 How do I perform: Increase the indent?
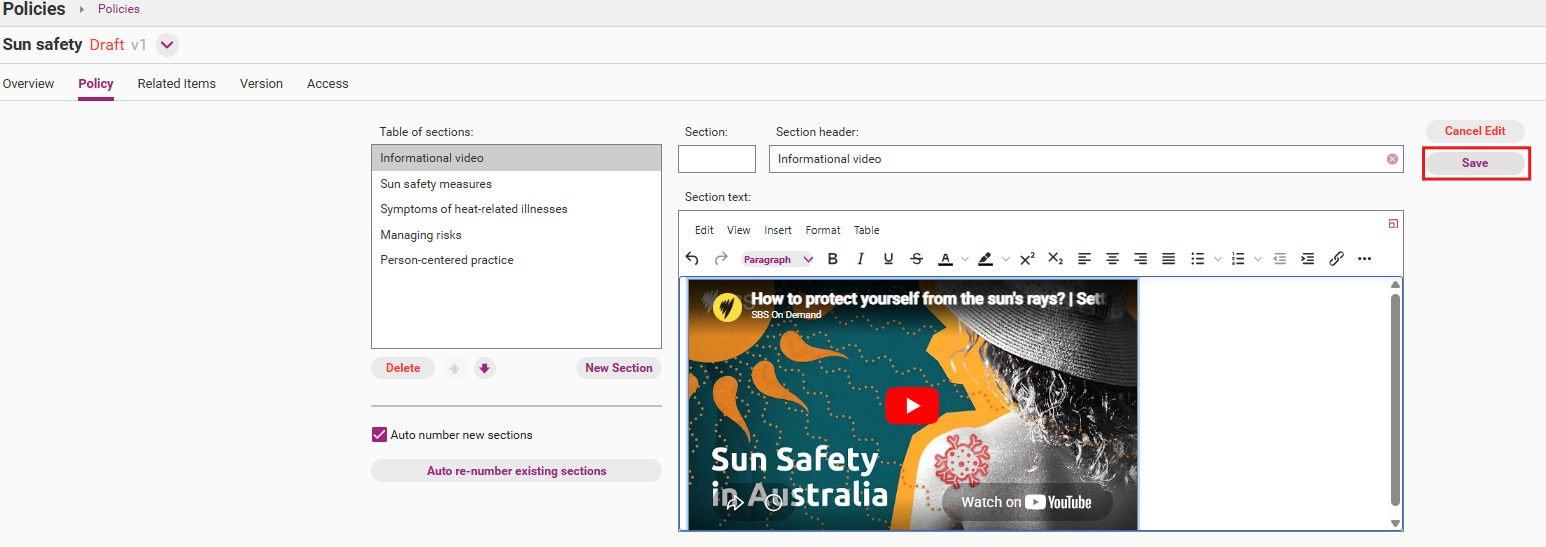pyautogui.click(x=1307, y=259)
